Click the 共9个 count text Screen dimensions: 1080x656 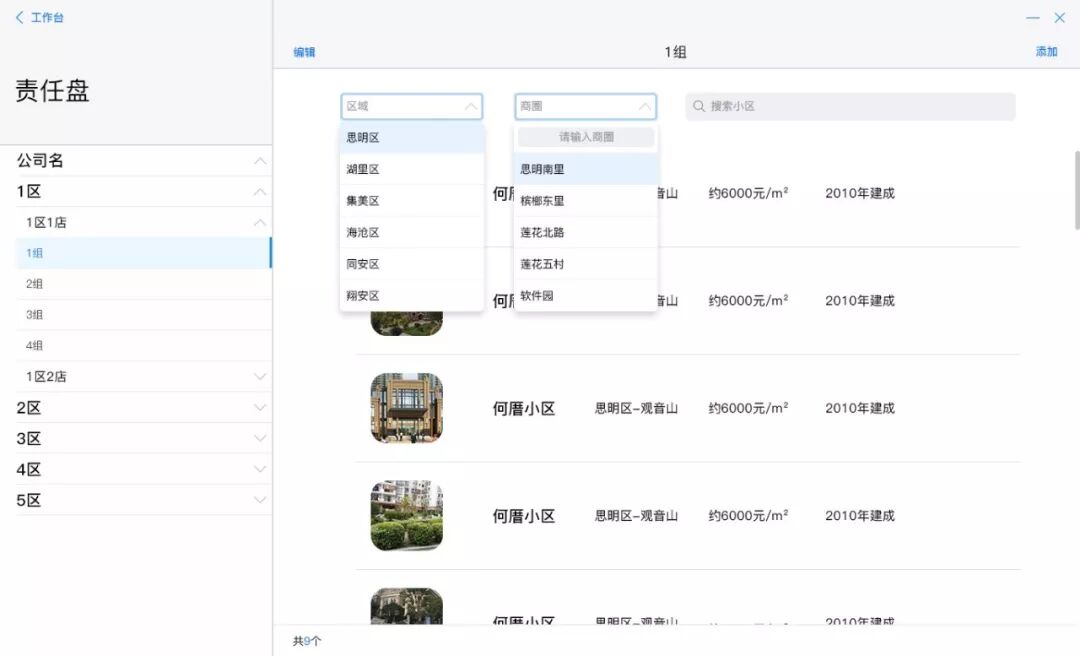tap(307, 641)
